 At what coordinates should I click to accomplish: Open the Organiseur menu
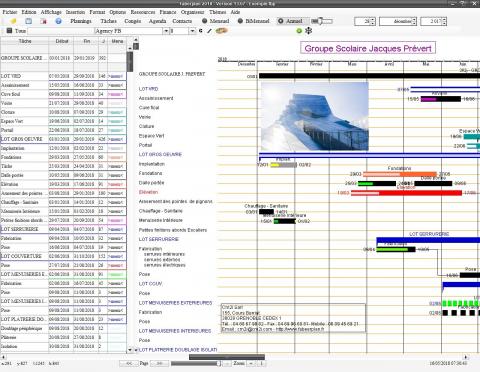coord(192,12)
